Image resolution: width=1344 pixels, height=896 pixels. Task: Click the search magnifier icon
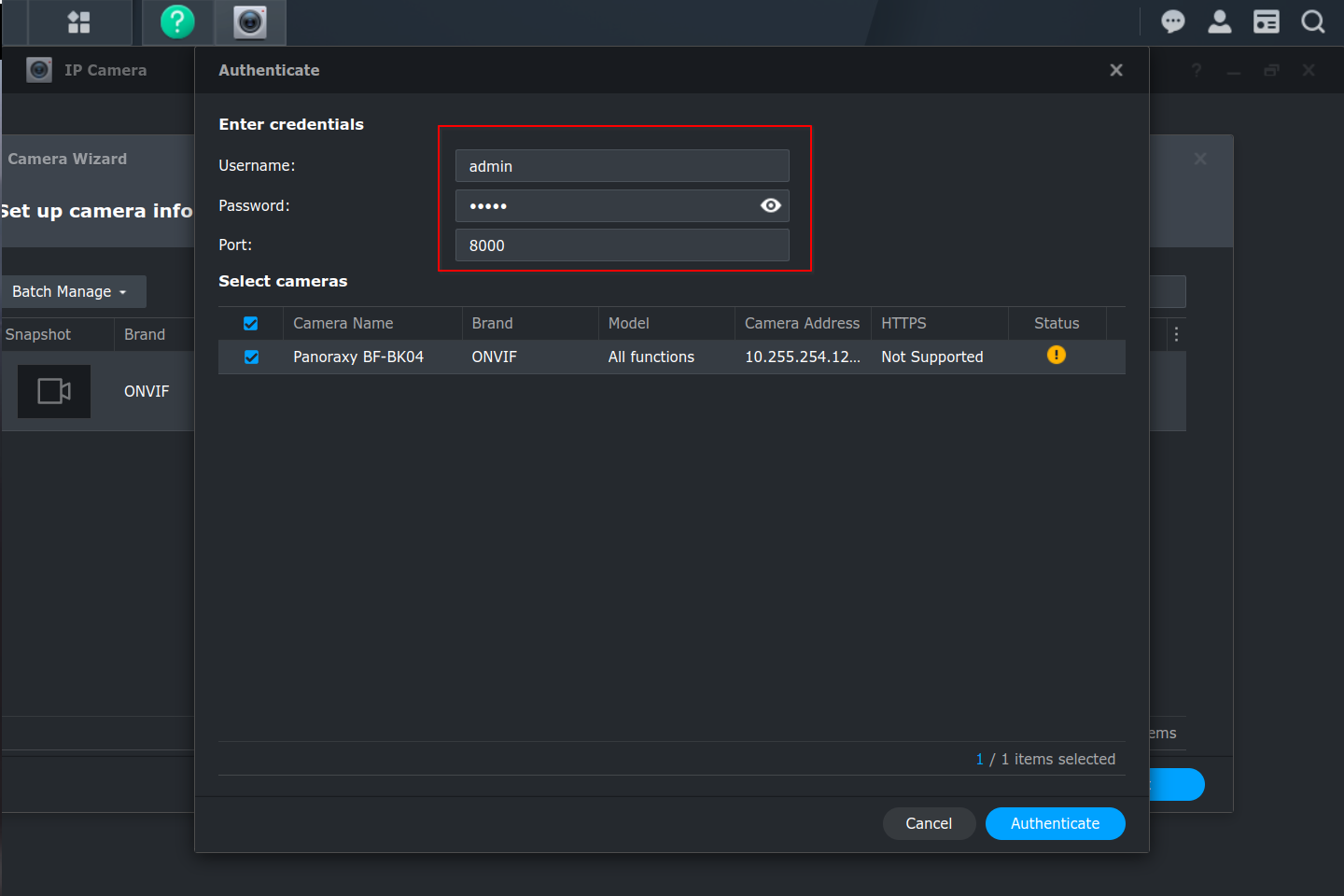click(x=1312, y=21)
